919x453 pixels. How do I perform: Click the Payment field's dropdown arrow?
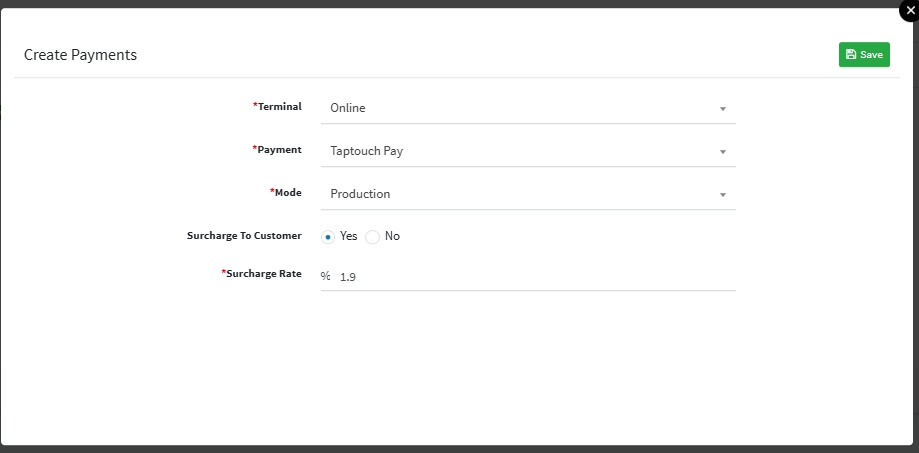[x=722, y=152]
